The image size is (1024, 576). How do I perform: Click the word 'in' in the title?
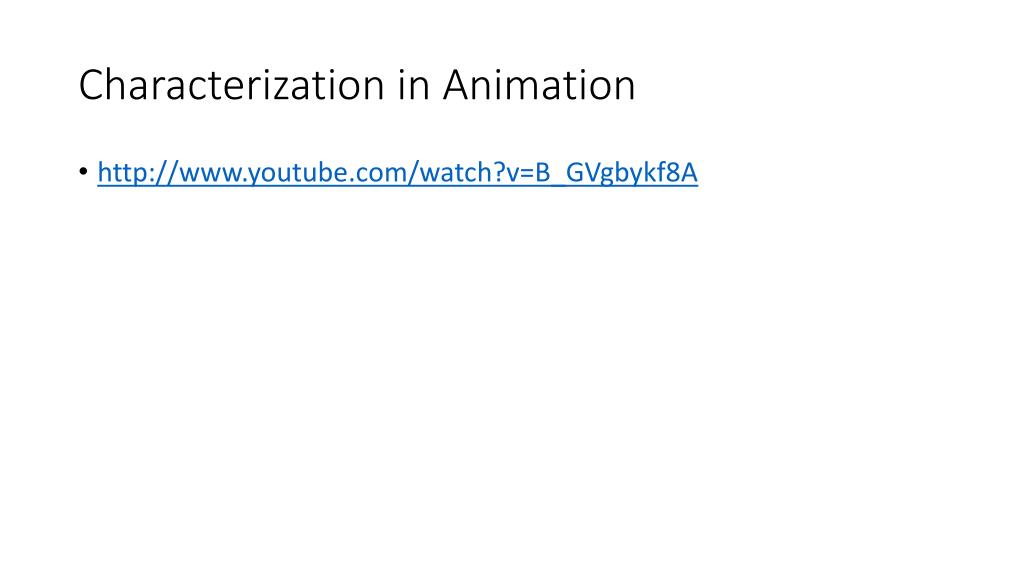coord(413,85)
